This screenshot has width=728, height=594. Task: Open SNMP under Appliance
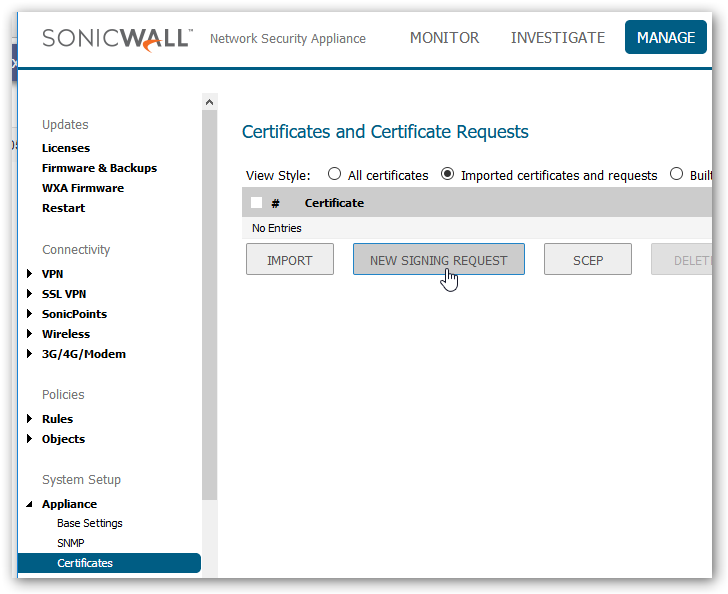[x=71, y=543]
